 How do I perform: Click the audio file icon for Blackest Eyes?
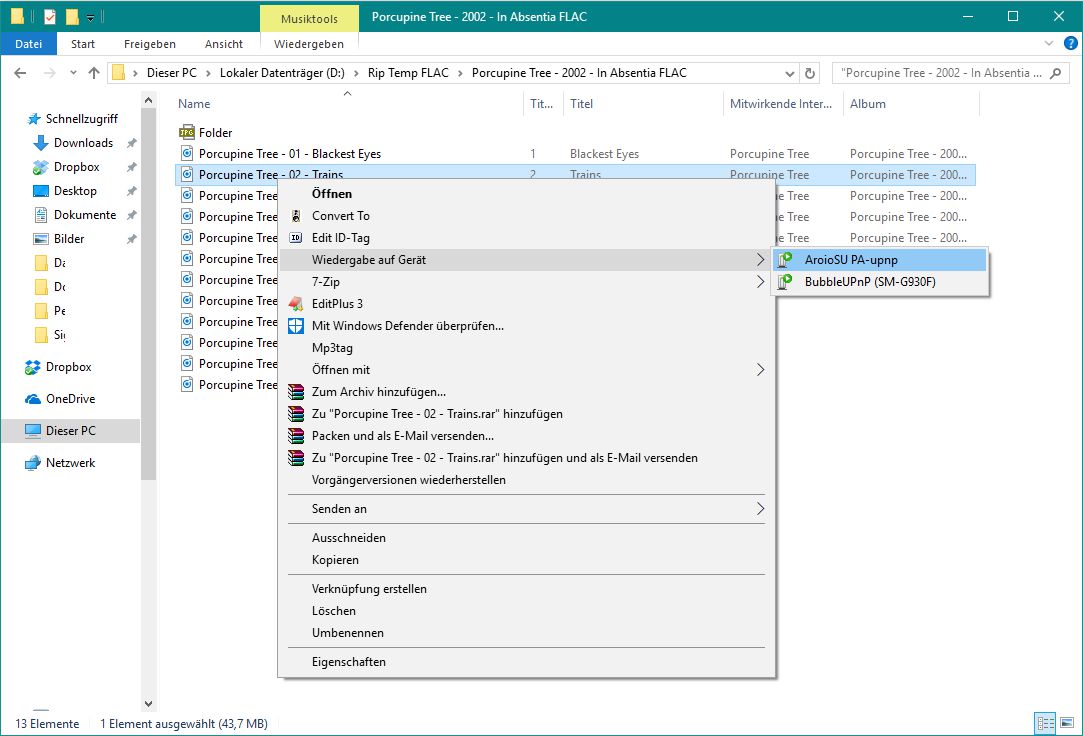pyautogui.click(x=186, y=153)
